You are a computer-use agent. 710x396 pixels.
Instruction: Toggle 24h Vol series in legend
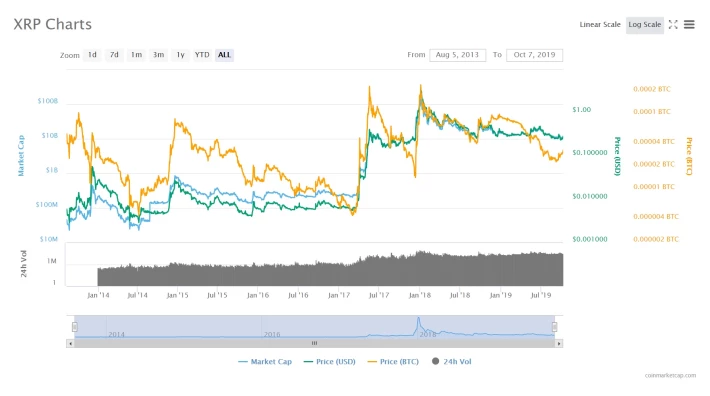point(451,361)
